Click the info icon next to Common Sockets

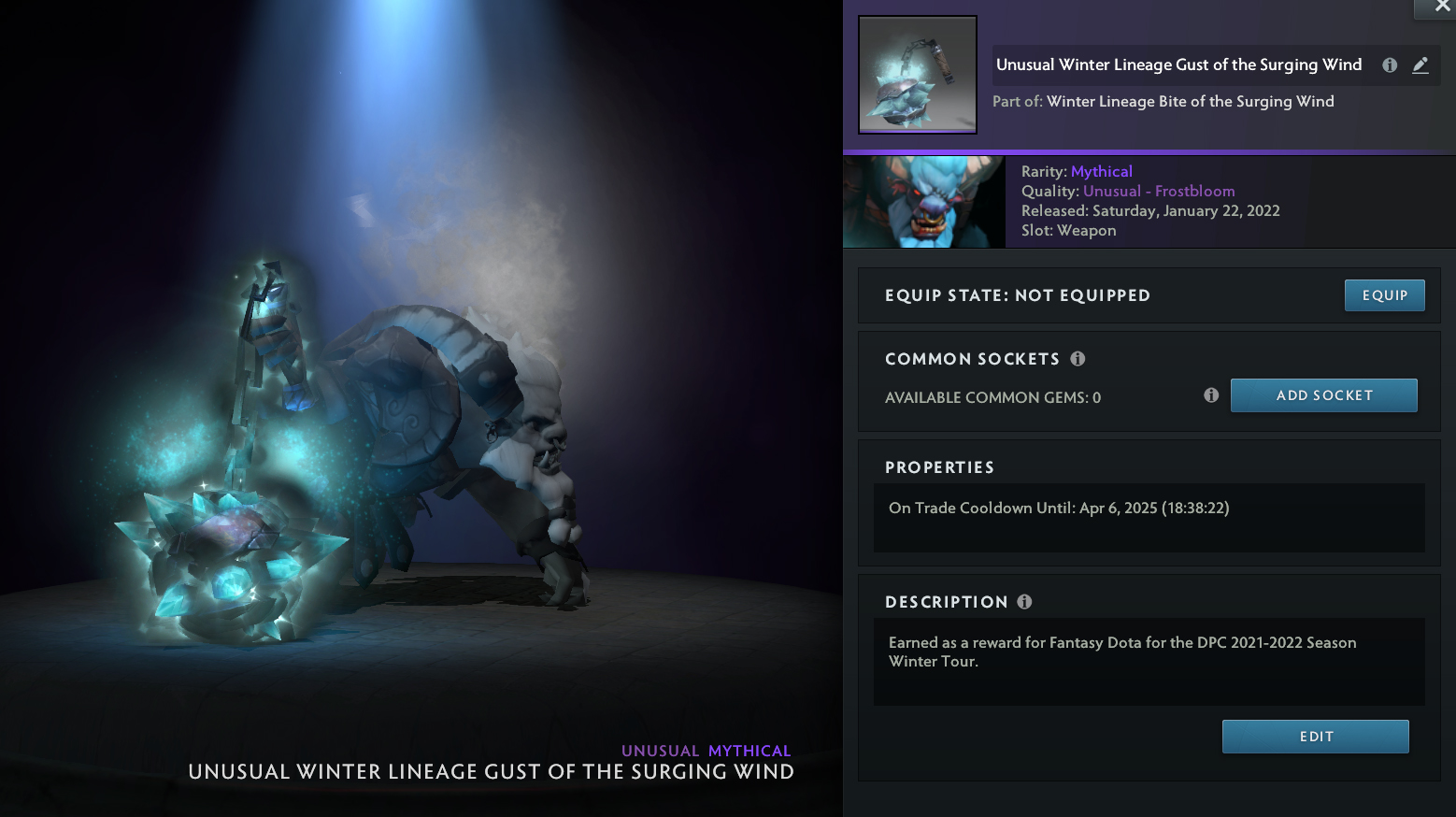[1078, 359]
